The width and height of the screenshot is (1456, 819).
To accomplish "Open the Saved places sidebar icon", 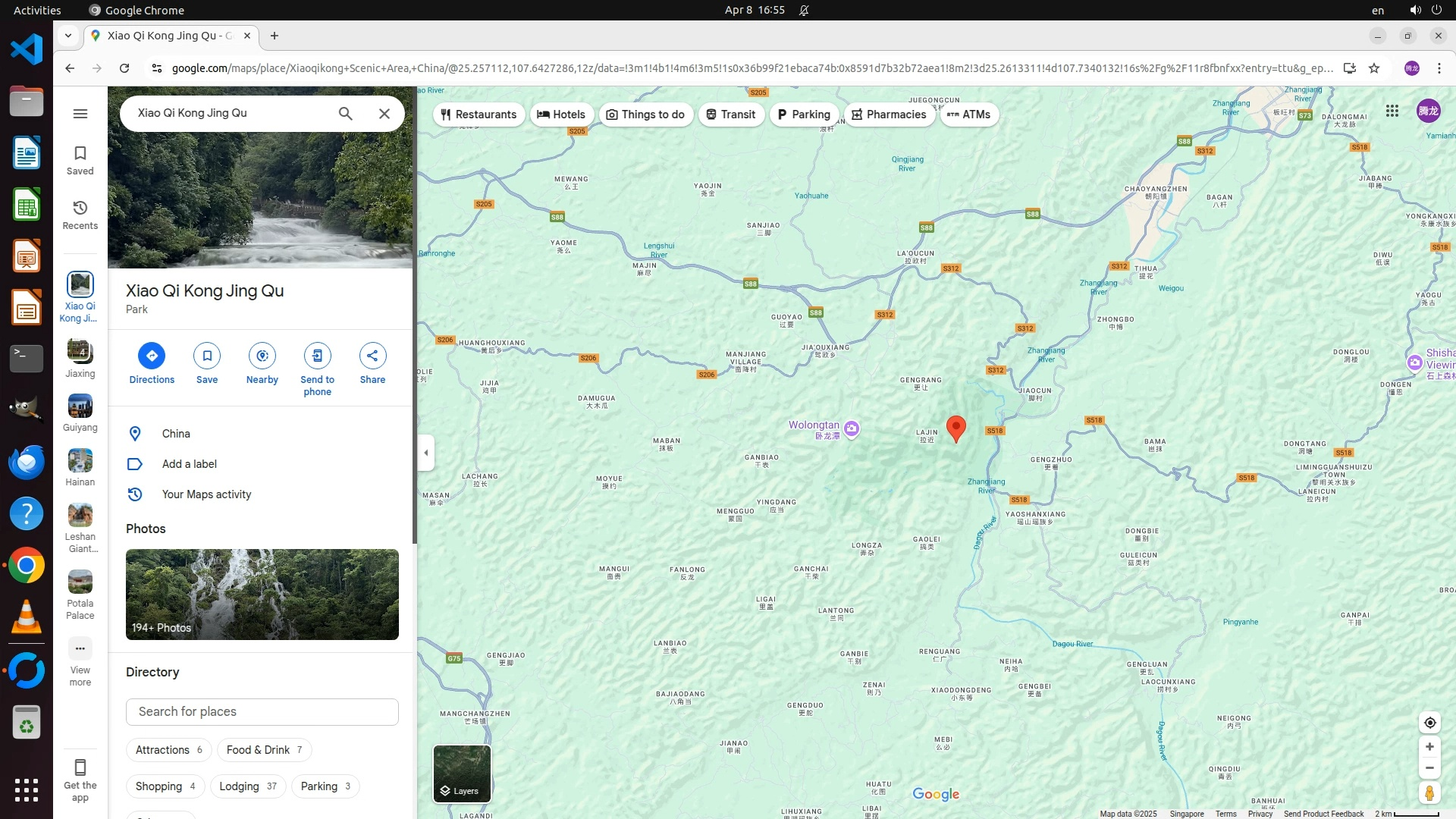I will click(x=80, y=160).
